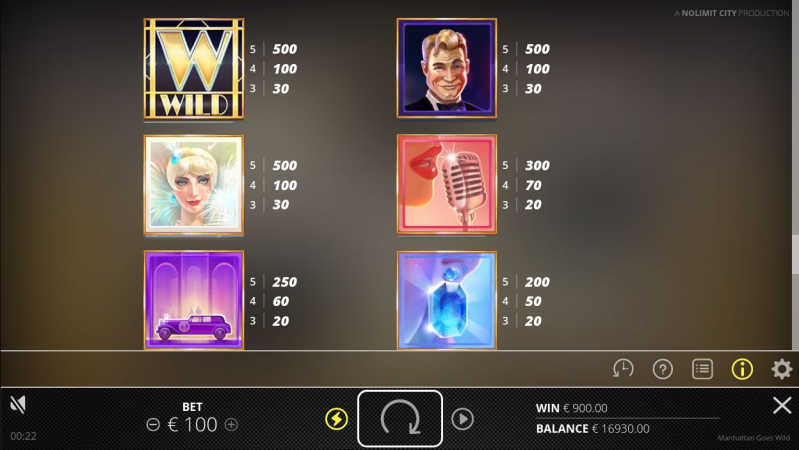Image resolution: width=799 pixels, height=450 pixels.
Task: Open the game rules list icon
Action: (x=702, y=368)
